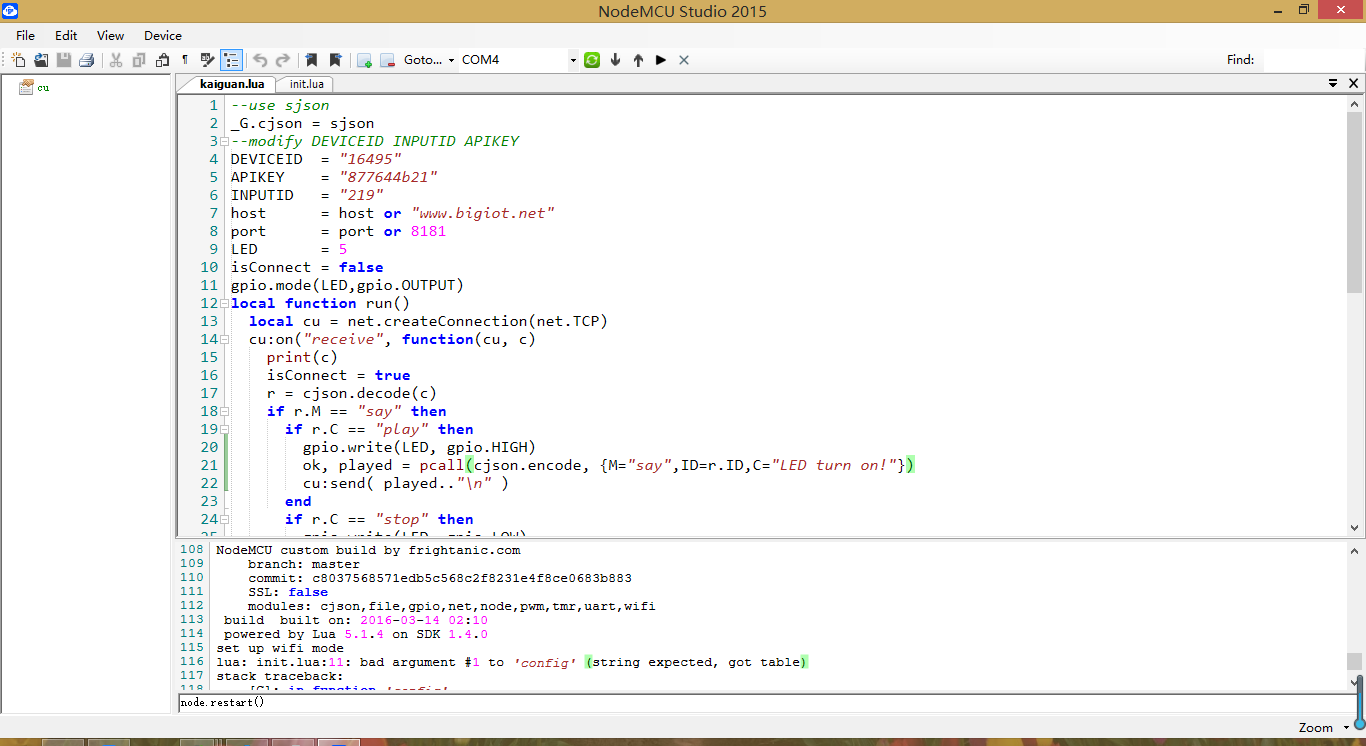This screenshot has height=746, width=1366.
Task: Close the current editor tab with X
Action: click(1354, 84)
